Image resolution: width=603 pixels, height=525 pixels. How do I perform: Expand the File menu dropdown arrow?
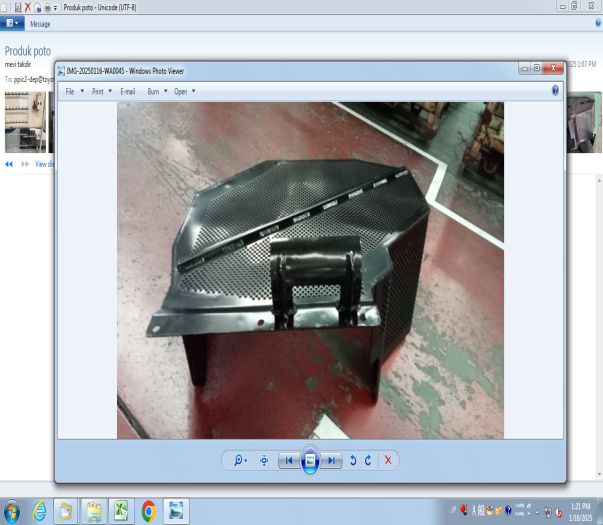[82, 91]
